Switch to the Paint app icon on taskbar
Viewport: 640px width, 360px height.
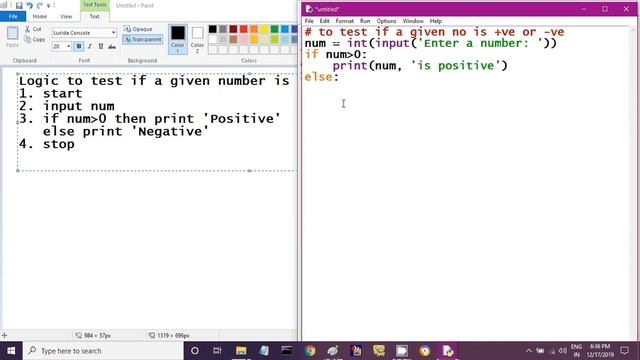pyautogui.click(x=333, y=351)
